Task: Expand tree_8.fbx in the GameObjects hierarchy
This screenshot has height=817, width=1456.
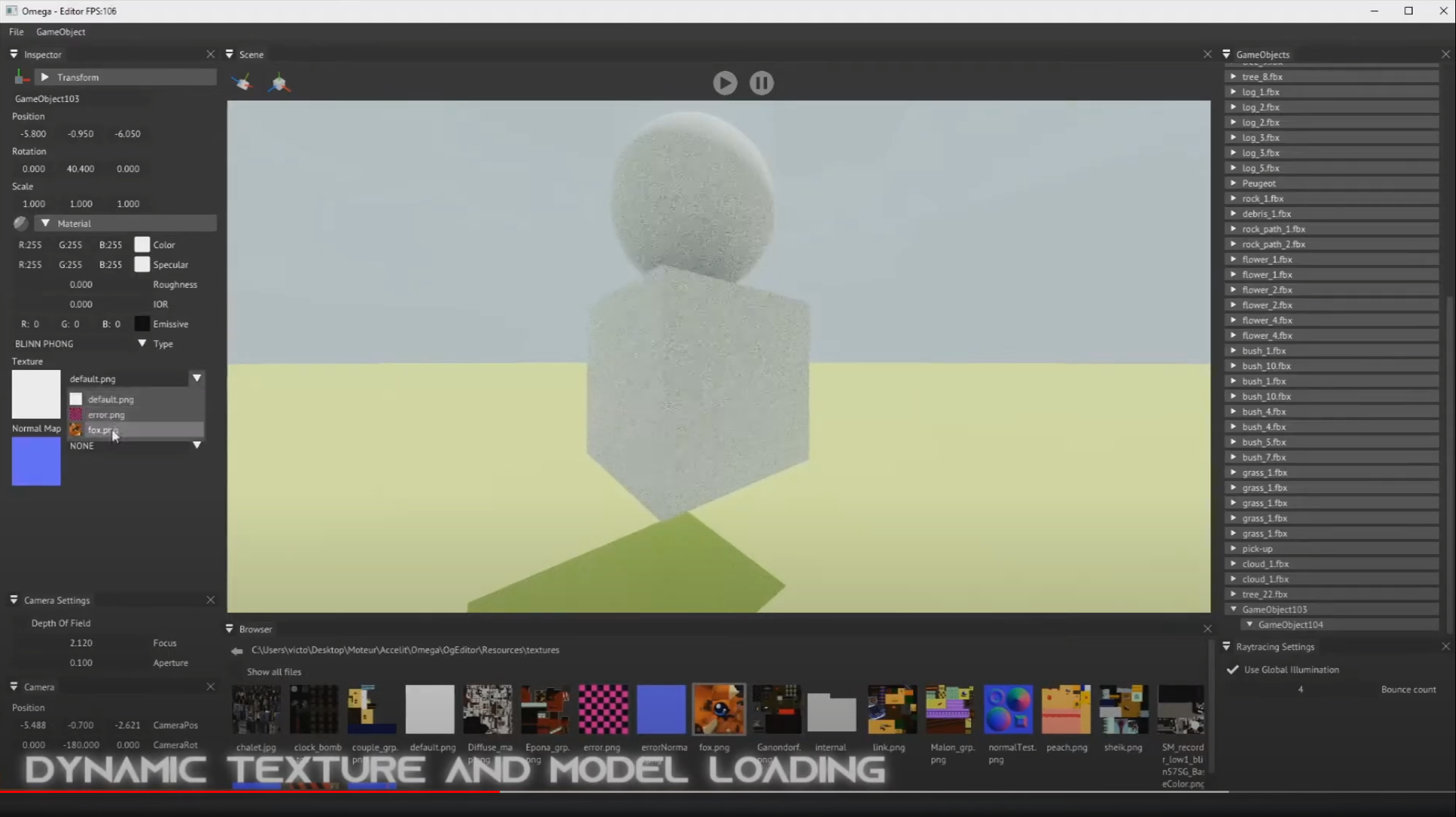Action: point(1234,76)
